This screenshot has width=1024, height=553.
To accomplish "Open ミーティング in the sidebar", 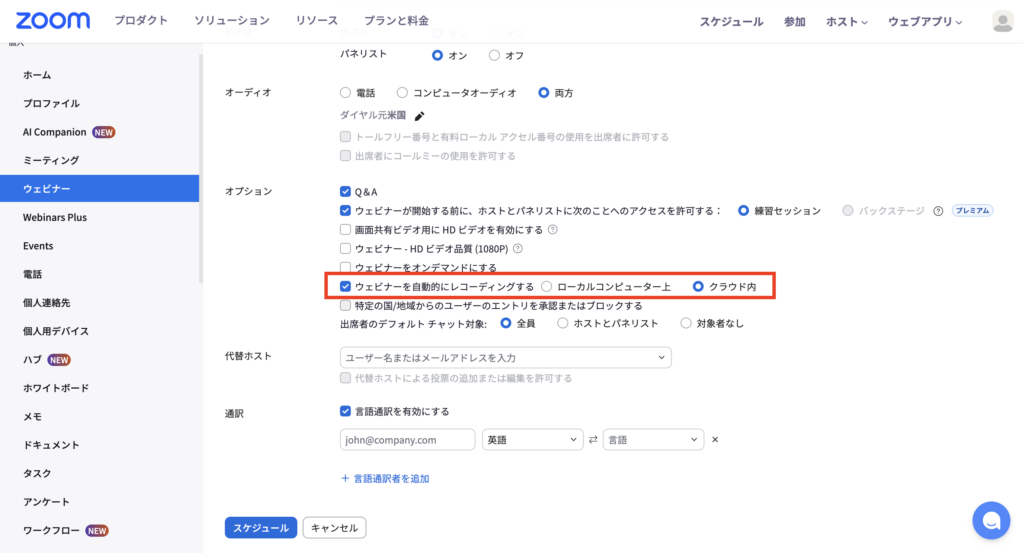I will [x=51, y=160].
